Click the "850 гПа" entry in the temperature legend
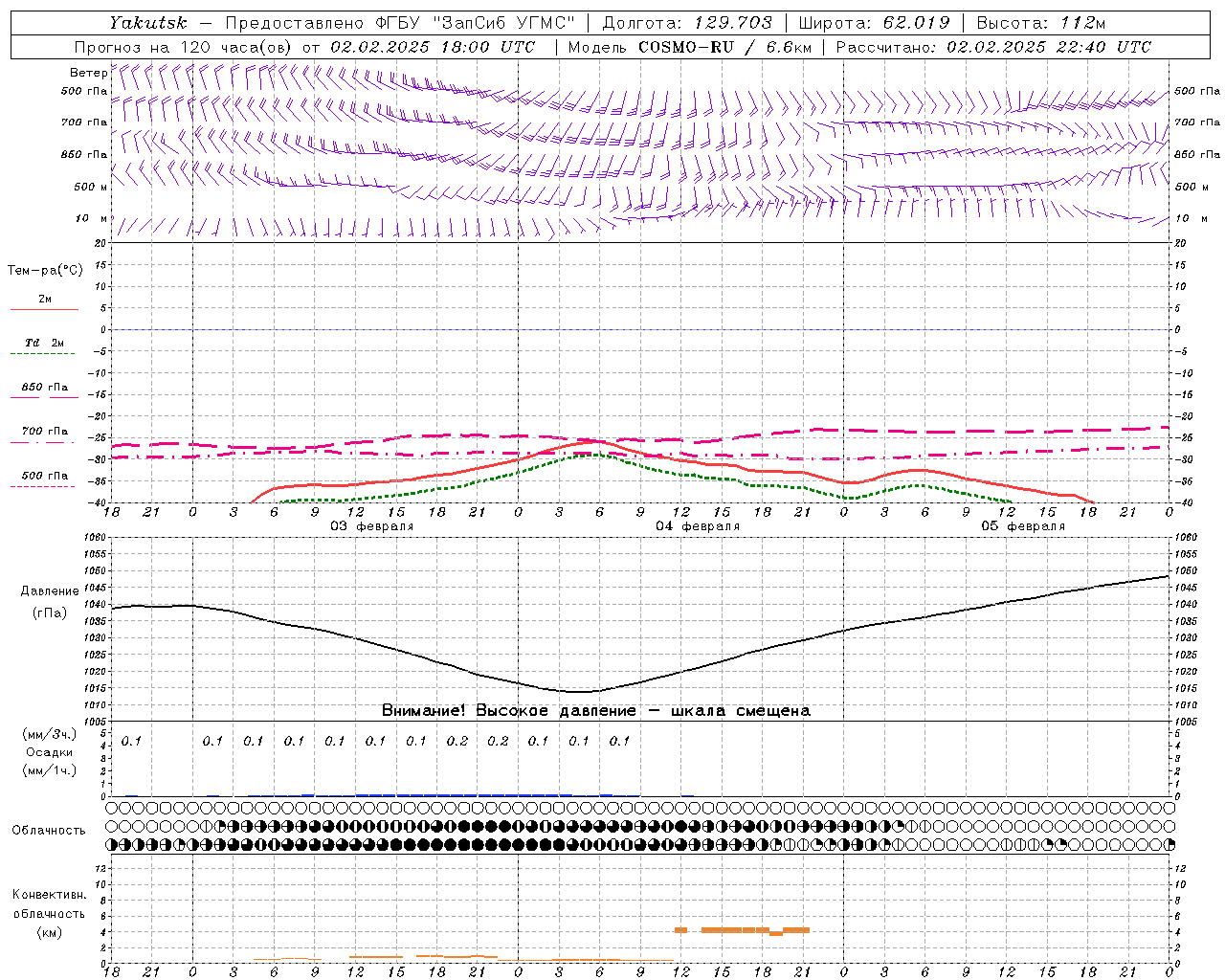The width and height of the screenshot is (1225, 980). click(45, 388)
